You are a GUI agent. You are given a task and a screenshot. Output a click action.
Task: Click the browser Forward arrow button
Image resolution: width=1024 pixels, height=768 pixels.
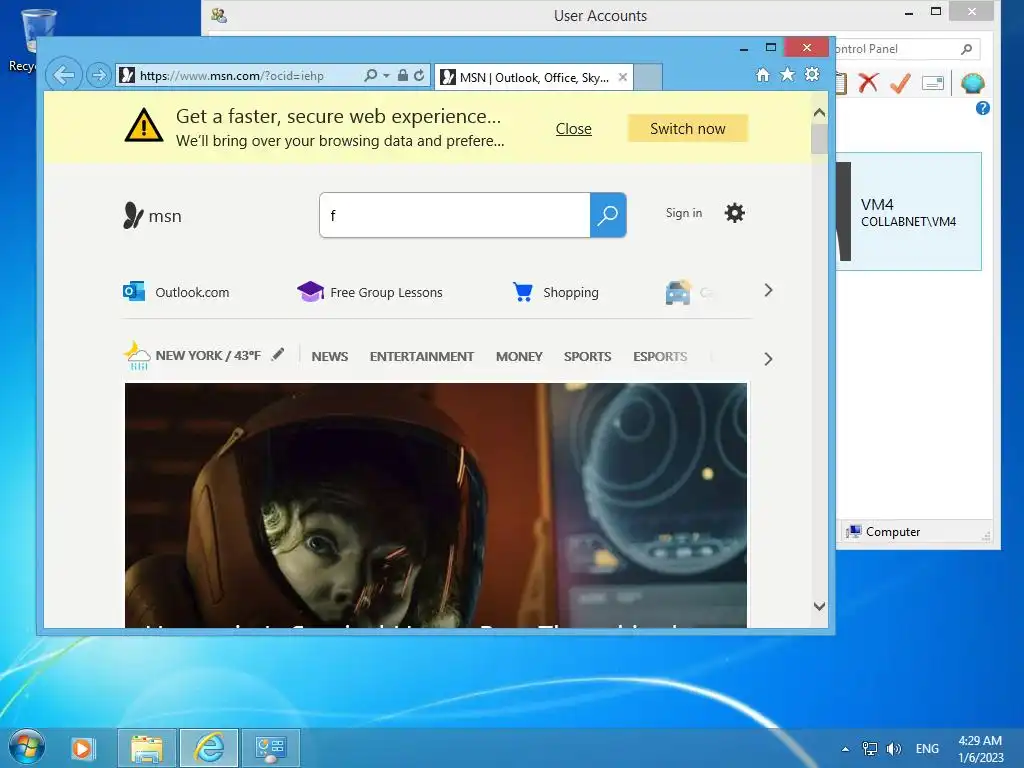[99, 75]
